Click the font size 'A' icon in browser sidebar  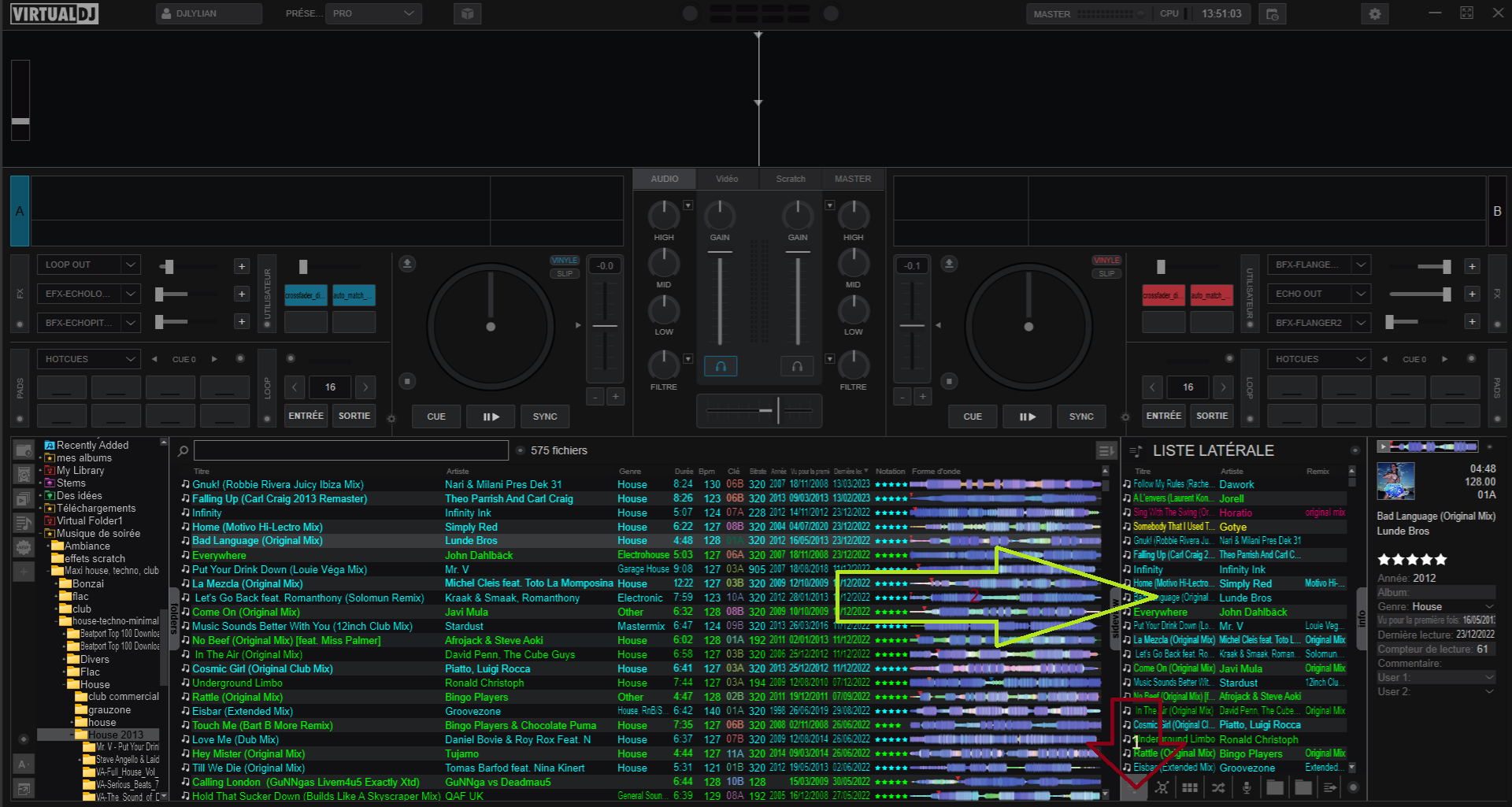24,764
